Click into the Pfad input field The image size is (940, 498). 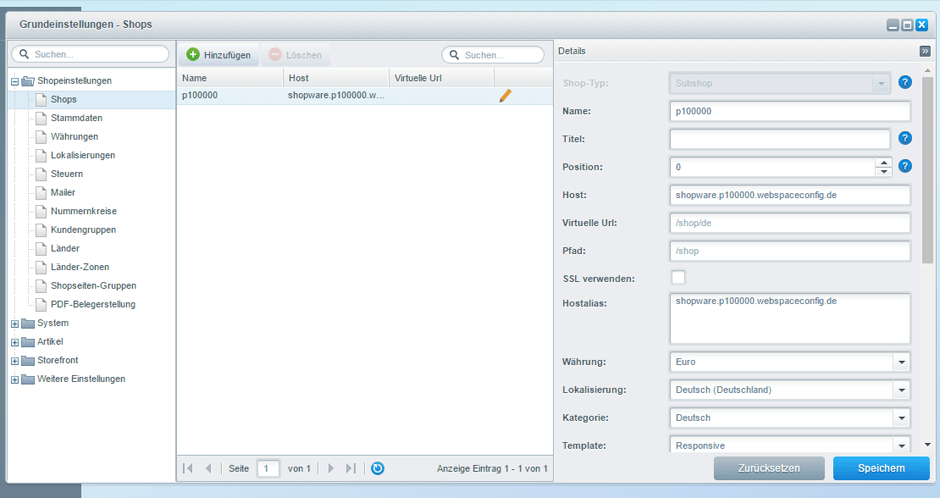[x=790, y=250]
